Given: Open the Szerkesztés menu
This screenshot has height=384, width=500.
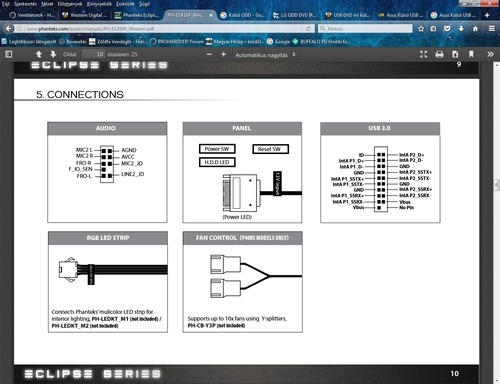Looking at the screenshot, I should [x=25, y=4].
